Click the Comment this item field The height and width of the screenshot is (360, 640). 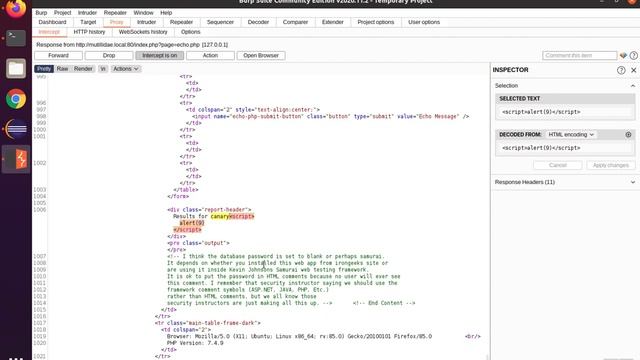coord(580,56)
